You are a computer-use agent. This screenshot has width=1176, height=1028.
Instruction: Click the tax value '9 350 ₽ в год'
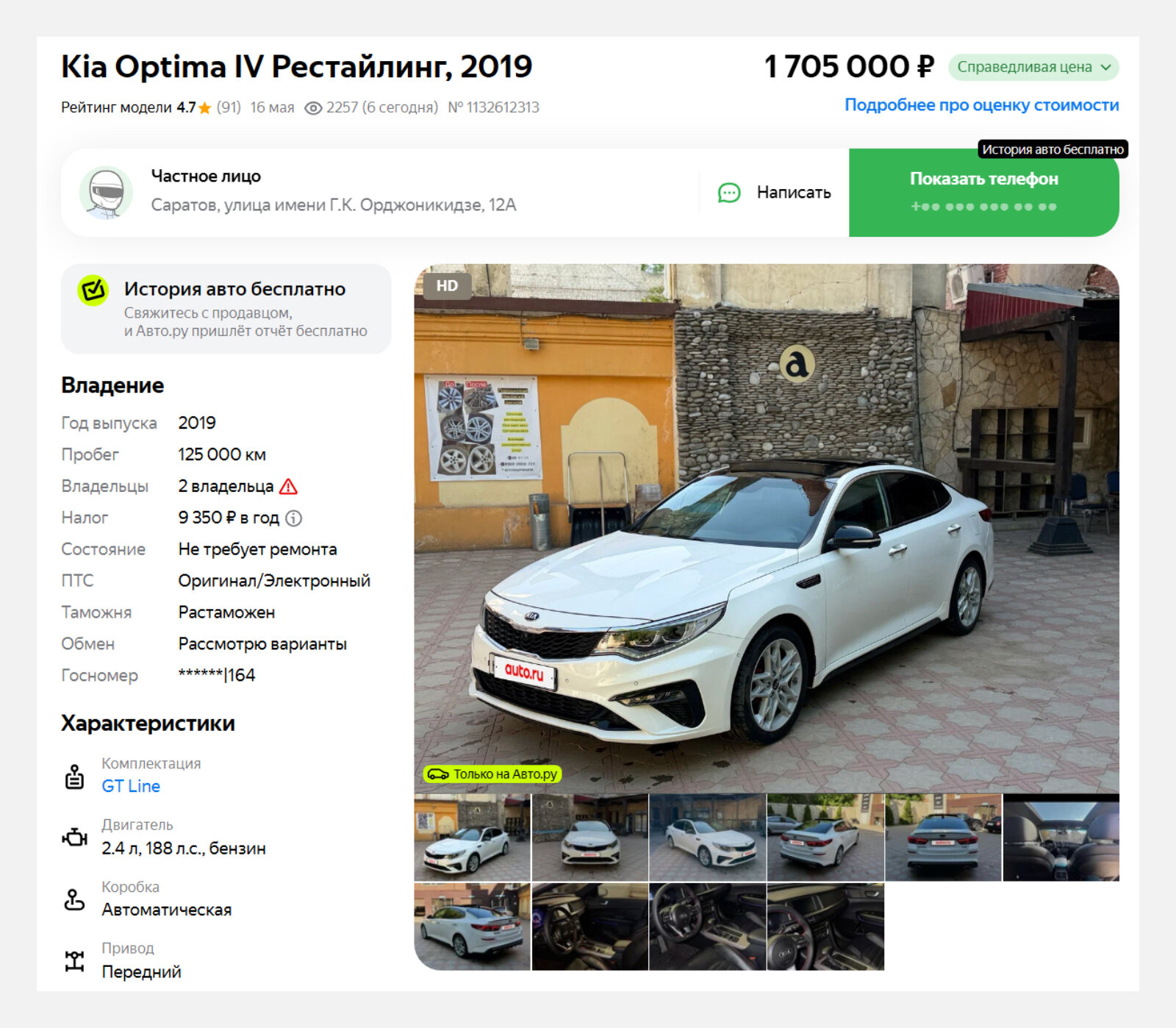(229, 518)
